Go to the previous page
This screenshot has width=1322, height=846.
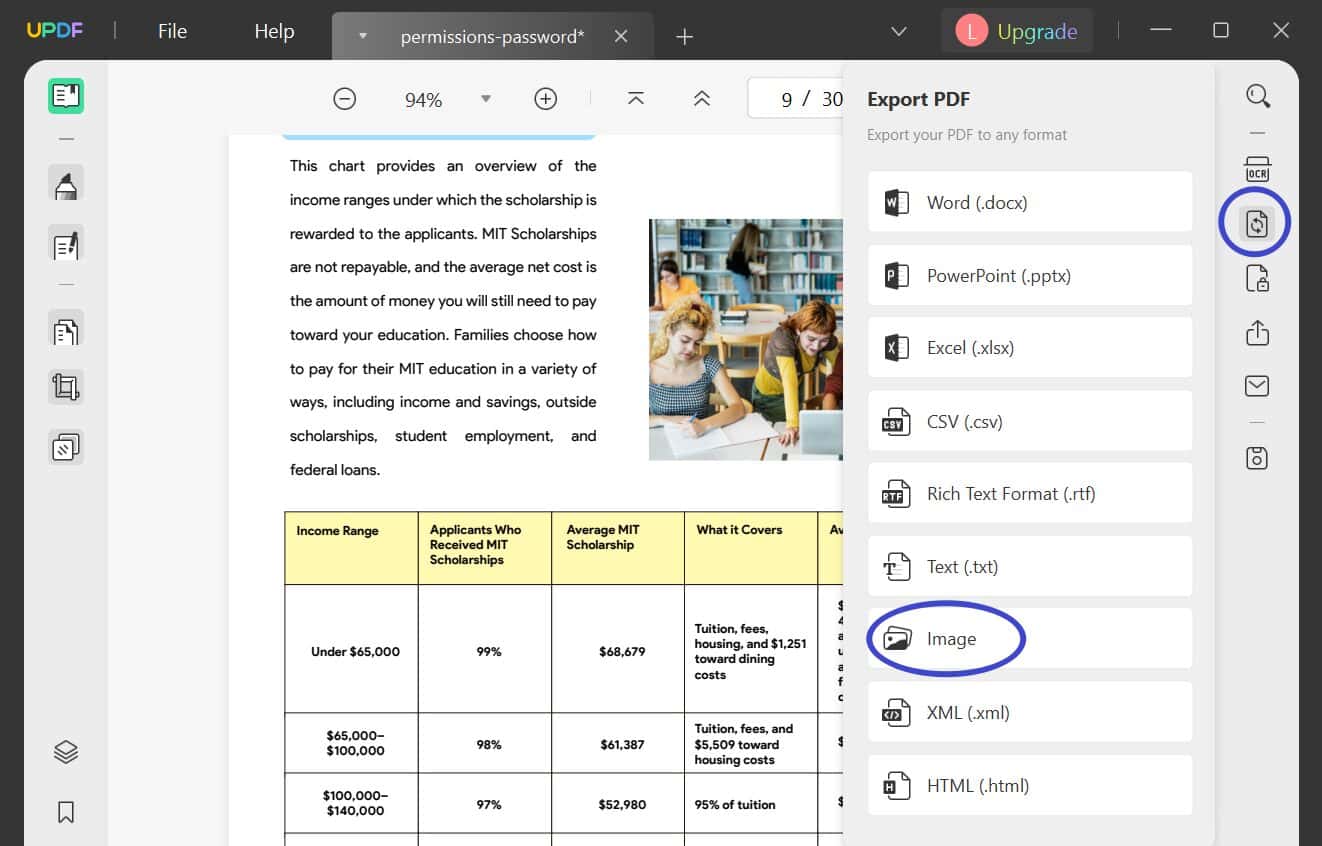tap(702, 98)
